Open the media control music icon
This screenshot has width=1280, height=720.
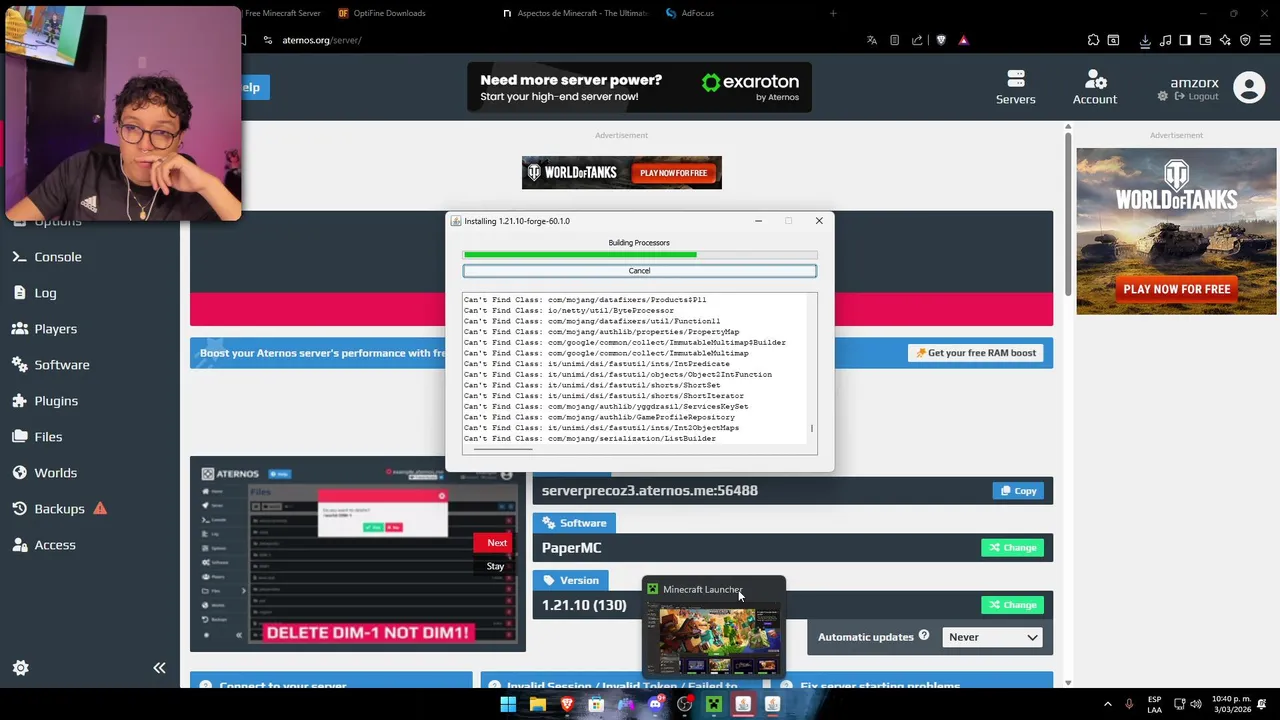tap(1165, 40)
